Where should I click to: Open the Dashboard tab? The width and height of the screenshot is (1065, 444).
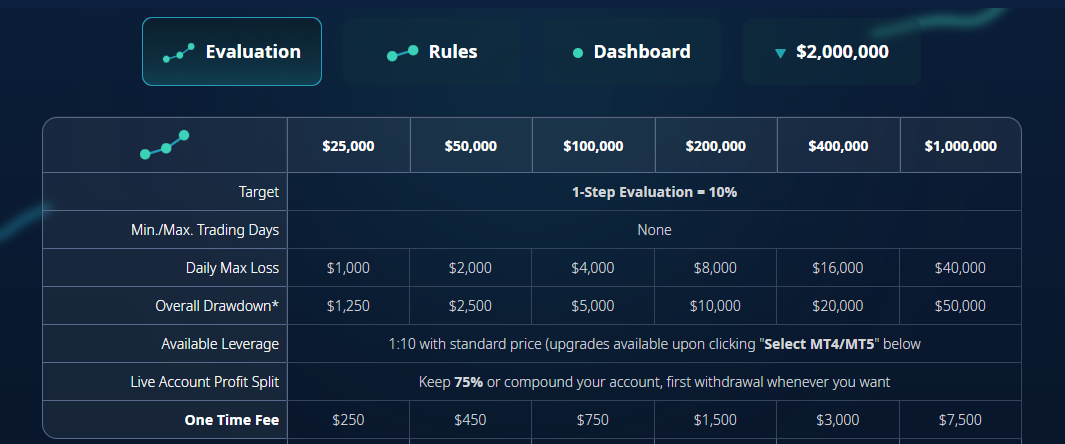coord(632,52)
